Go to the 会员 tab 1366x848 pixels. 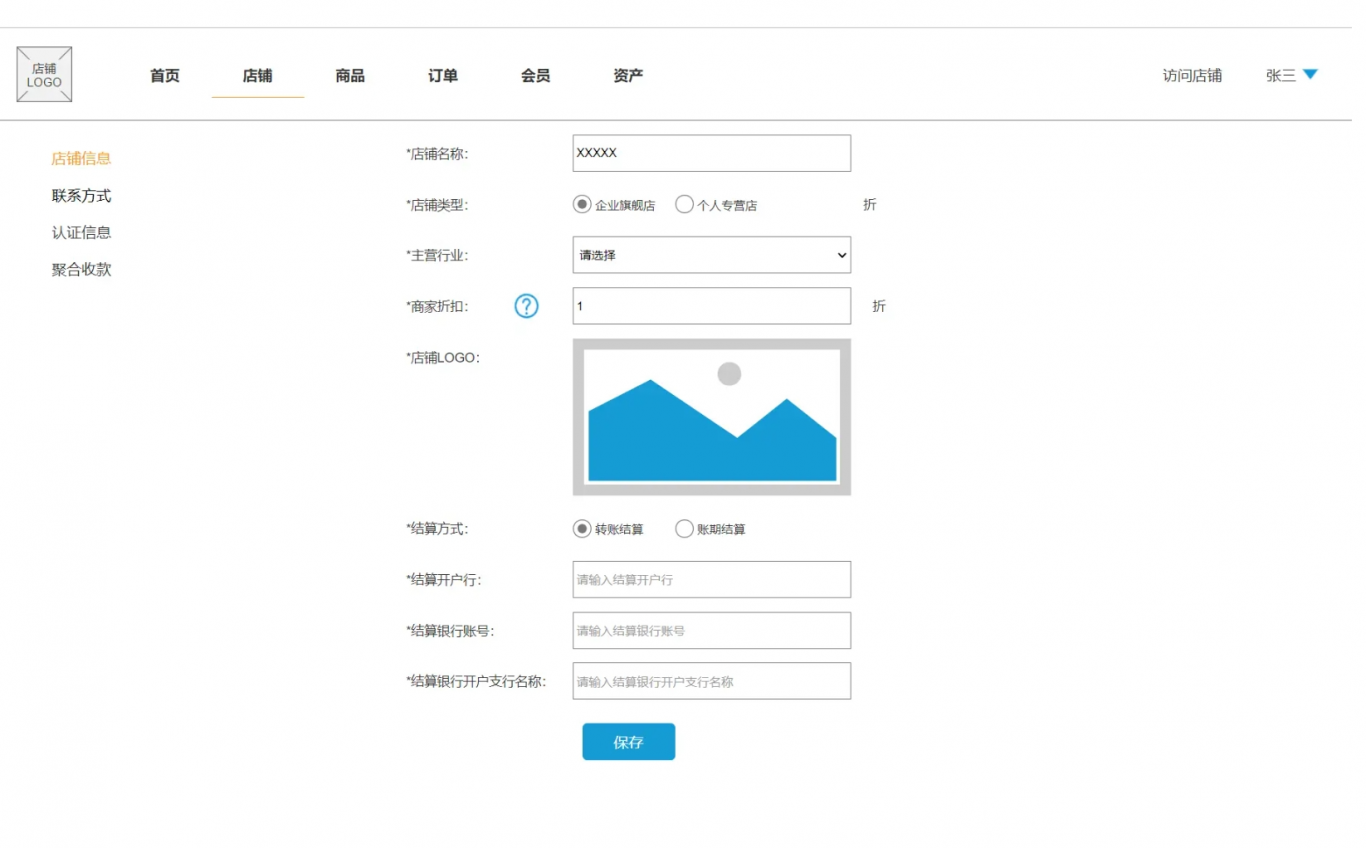click(536, 76)
